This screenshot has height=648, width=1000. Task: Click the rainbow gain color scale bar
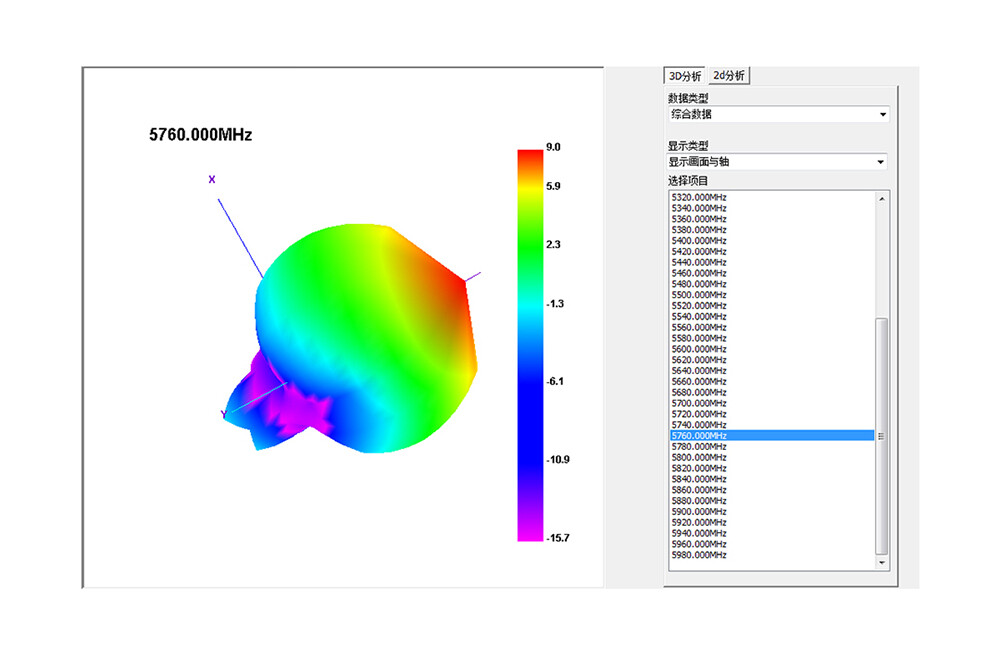529,345
